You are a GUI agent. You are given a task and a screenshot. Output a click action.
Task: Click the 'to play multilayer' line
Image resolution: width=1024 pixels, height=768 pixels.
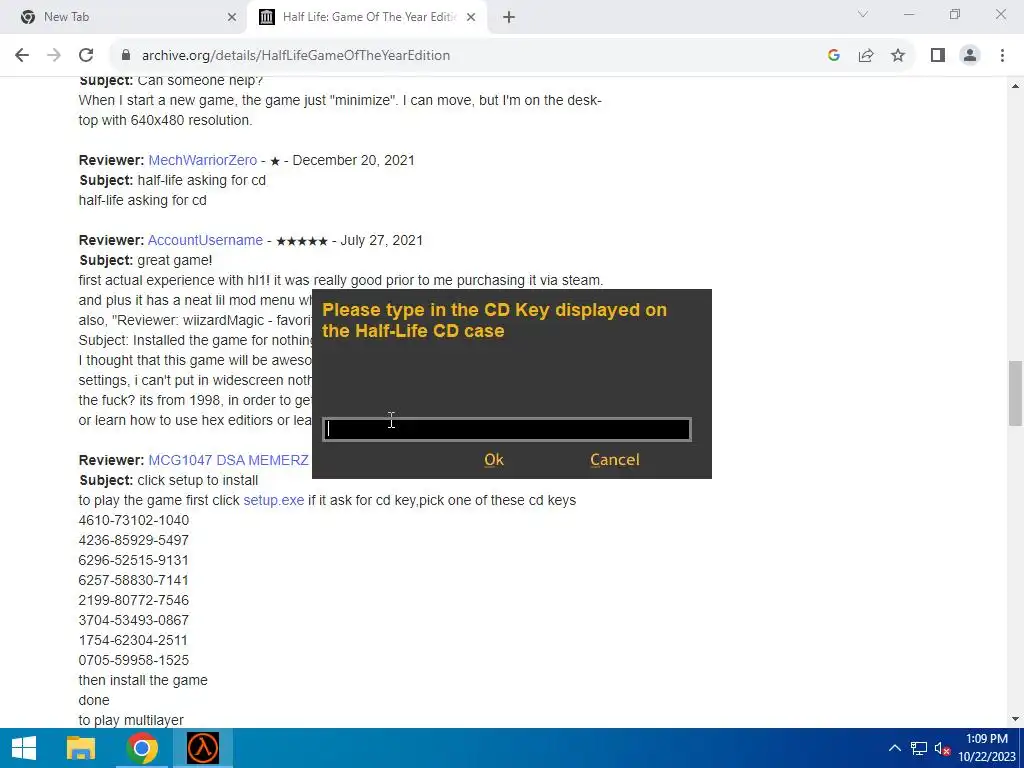pyautogui.click(x=131, y=720)
